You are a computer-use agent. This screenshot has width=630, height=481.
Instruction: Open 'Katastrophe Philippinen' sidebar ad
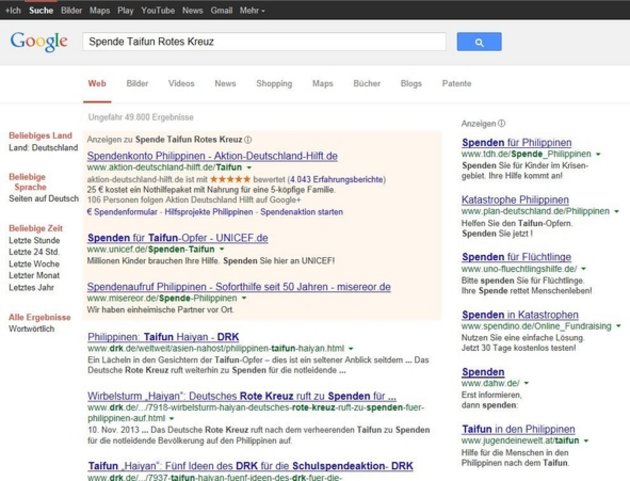coord(514,200)
